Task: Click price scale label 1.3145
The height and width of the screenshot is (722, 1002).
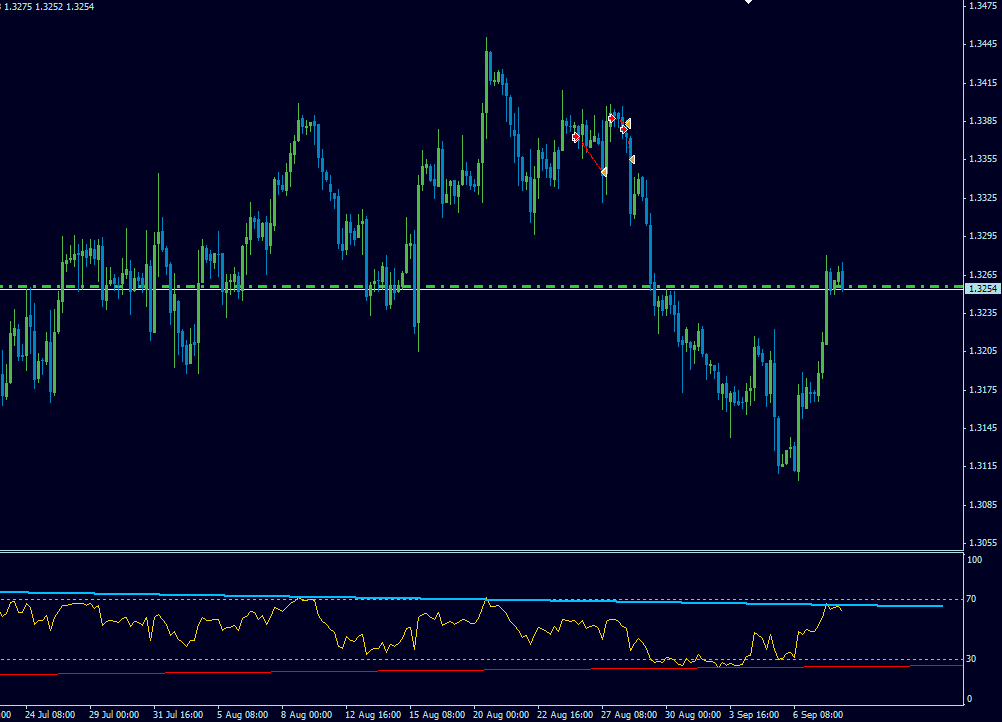Action: tap(983, 427)
